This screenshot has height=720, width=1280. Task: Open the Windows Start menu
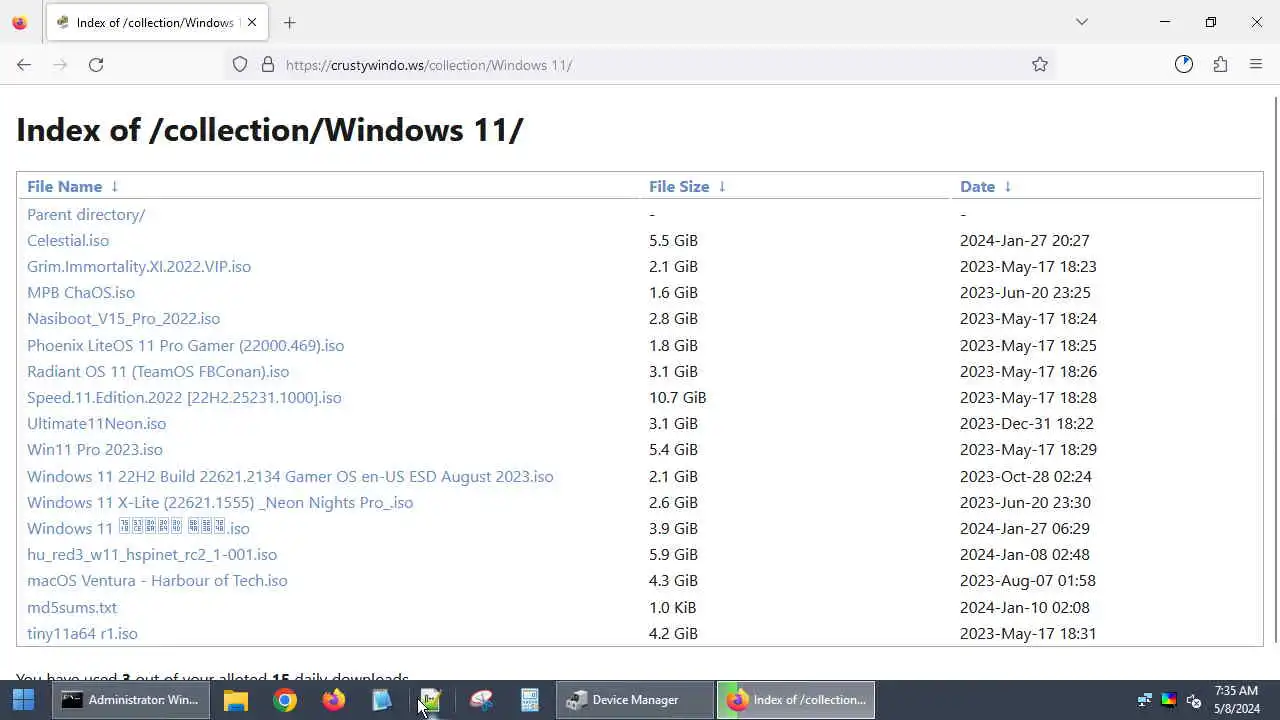pyautogui.click(x=24, y=700)
